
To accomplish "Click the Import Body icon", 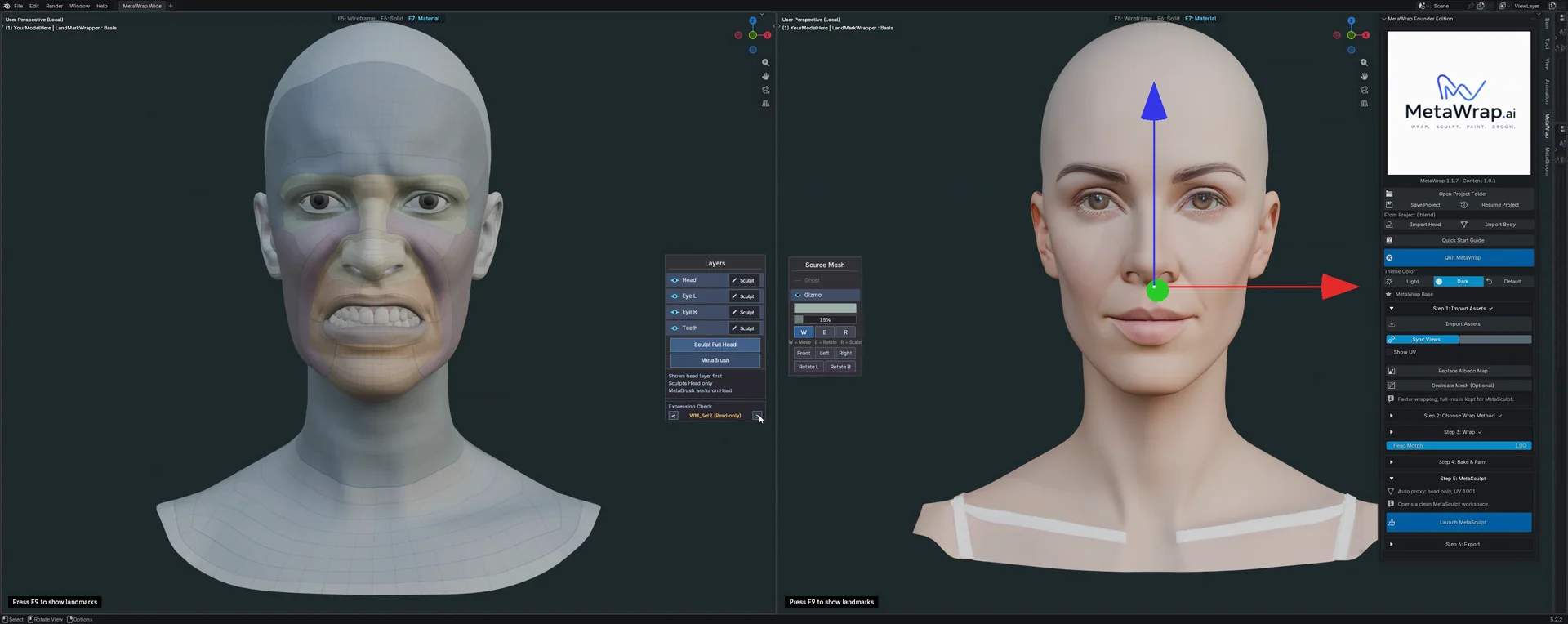I will [1463, 225].
